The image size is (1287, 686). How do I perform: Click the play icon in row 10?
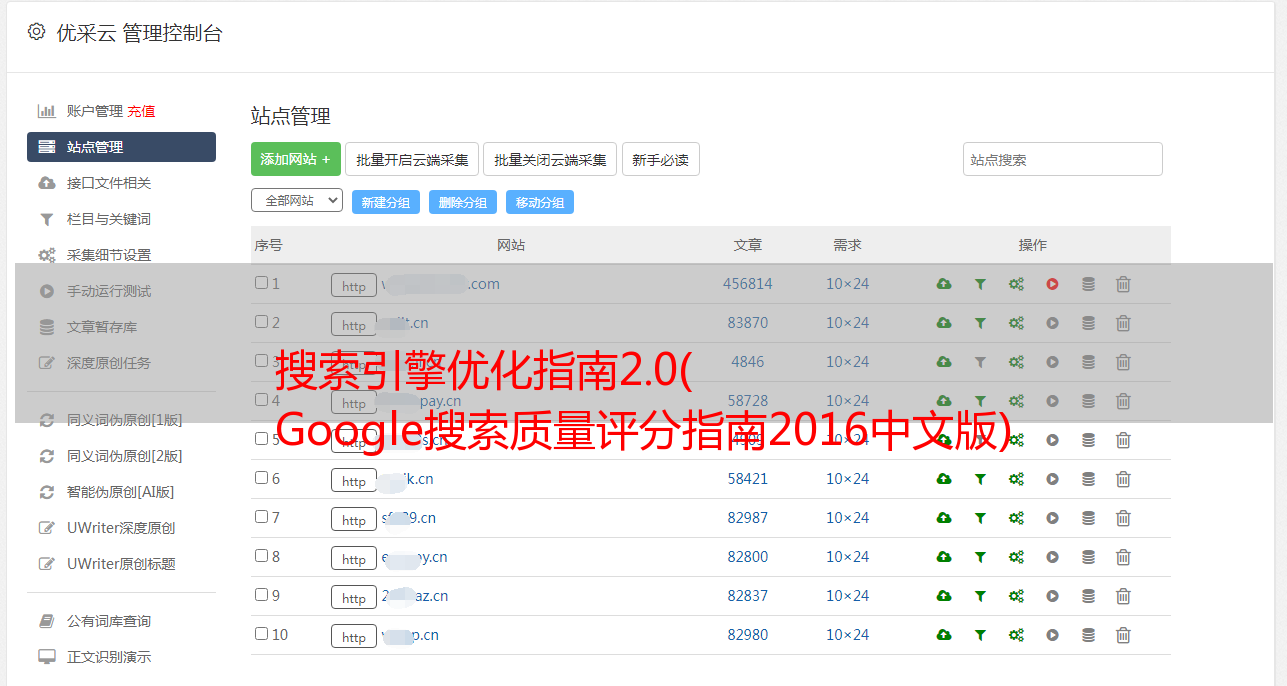pyautogui.click(x=1052, y=635)
